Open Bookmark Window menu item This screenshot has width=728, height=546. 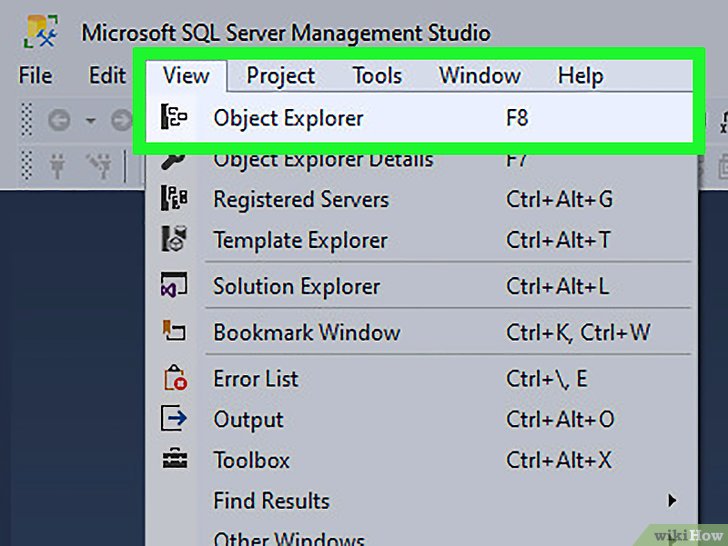[x=422, y=332]
